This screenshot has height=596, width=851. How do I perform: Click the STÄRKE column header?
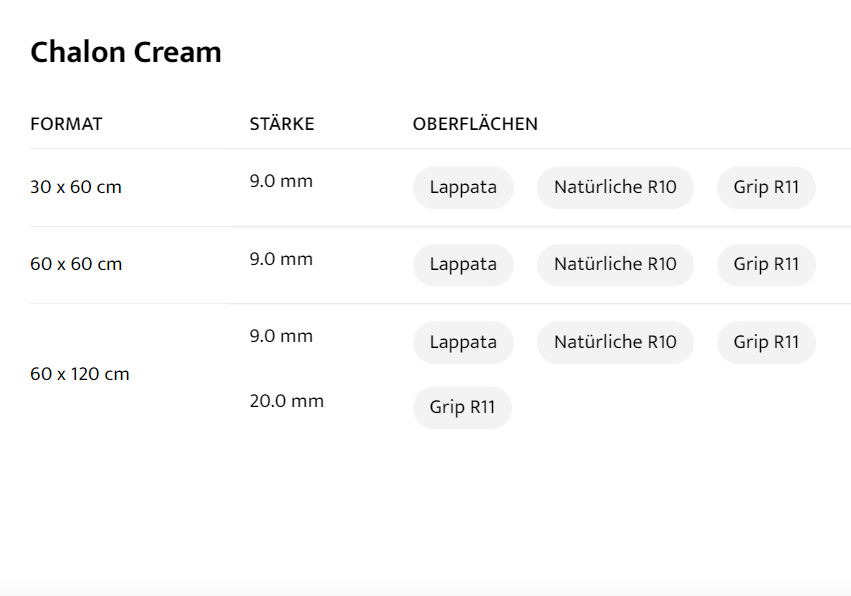282,124
